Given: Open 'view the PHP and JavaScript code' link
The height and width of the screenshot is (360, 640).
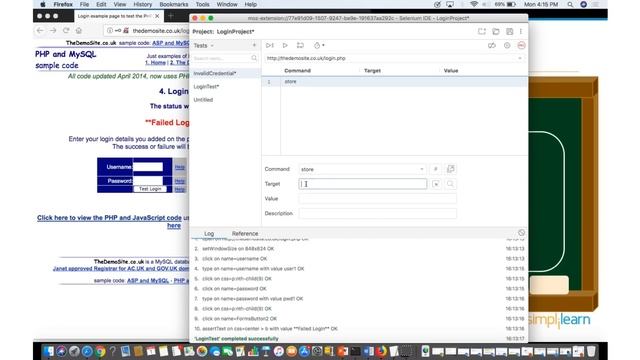Looking at the screenshot, I should [x=109, y=218].
